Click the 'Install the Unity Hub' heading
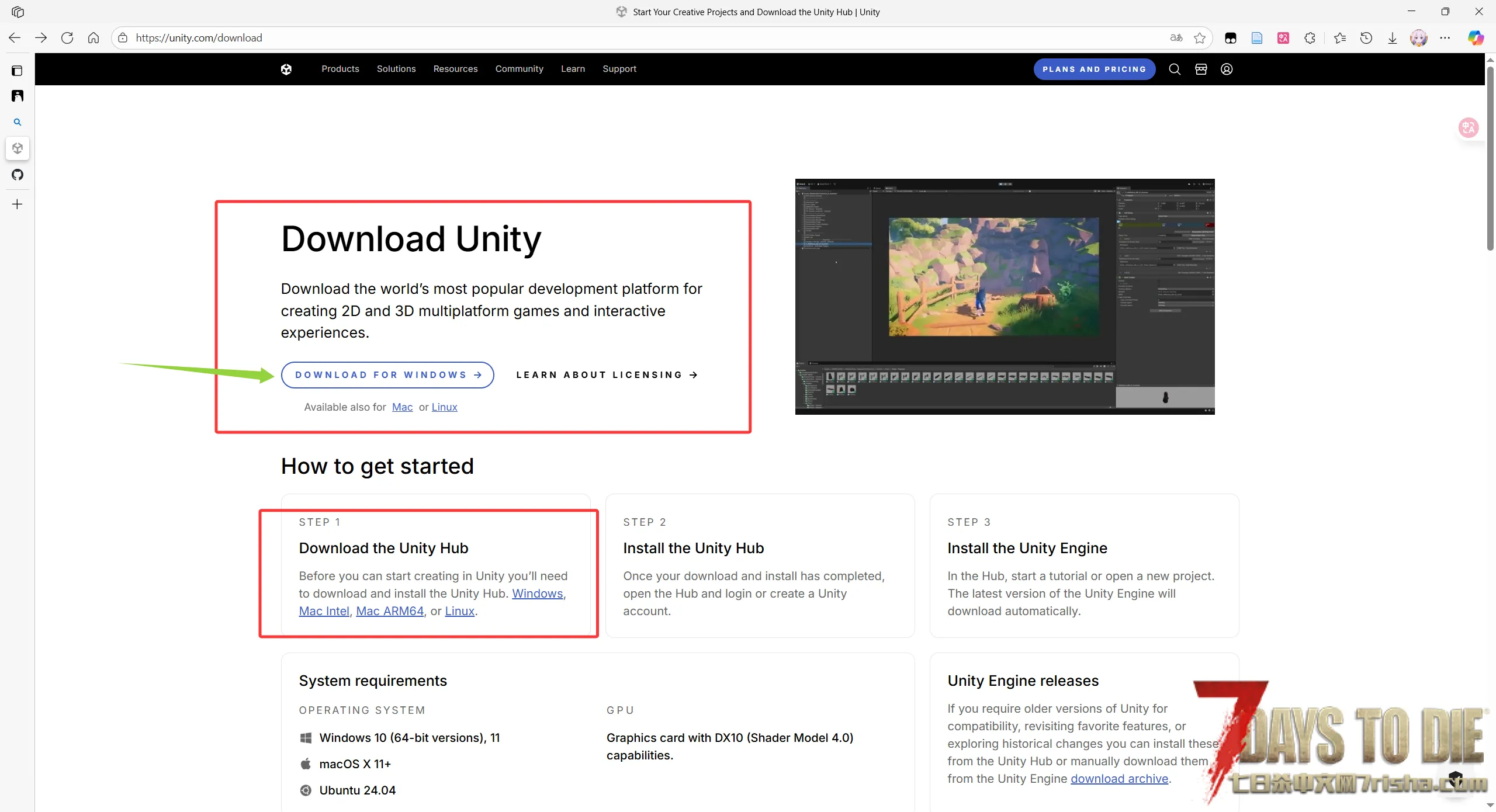Image resolution: width=1496 pixels, height=812 pixels. coord(693,548)
